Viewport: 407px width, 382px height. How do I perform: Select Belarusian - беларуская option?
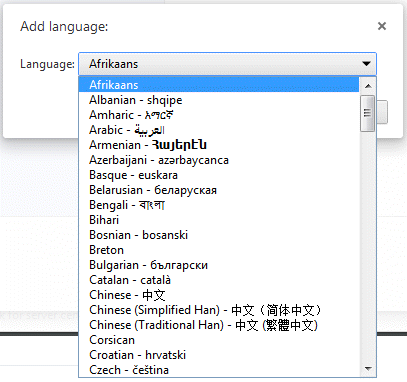[219, 190]
